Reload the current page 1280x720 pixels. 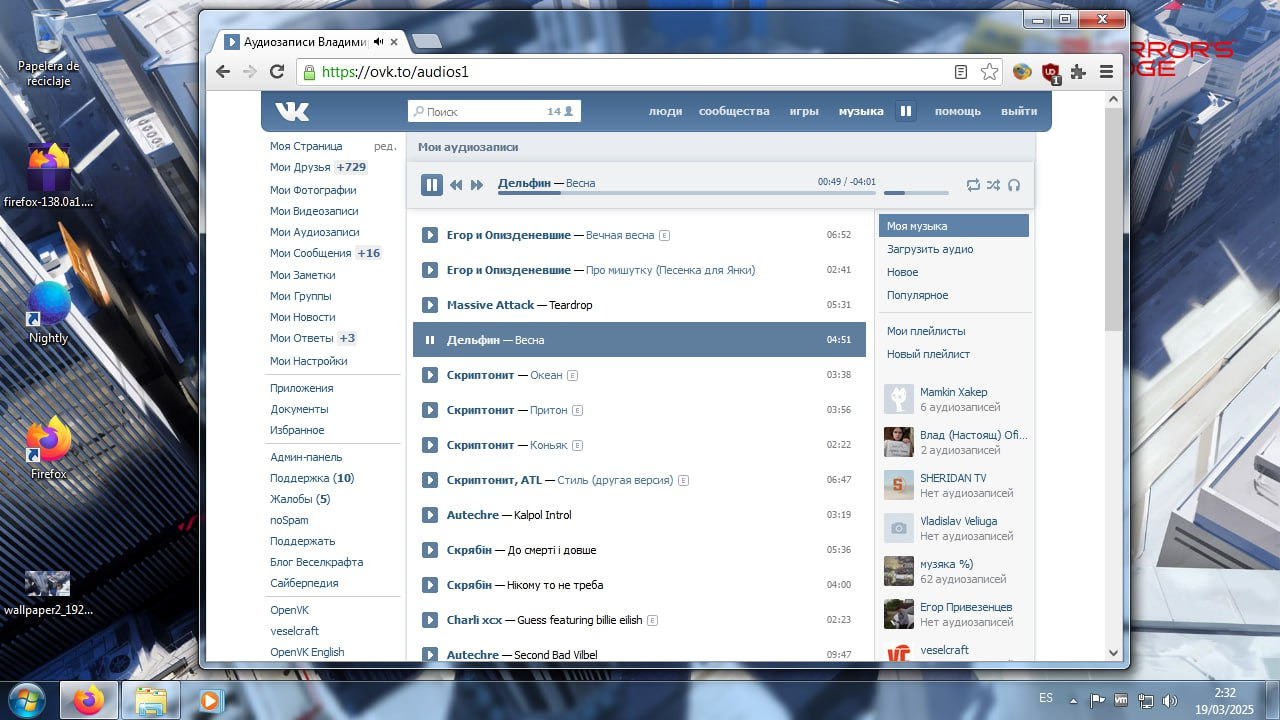click(277, 72)
